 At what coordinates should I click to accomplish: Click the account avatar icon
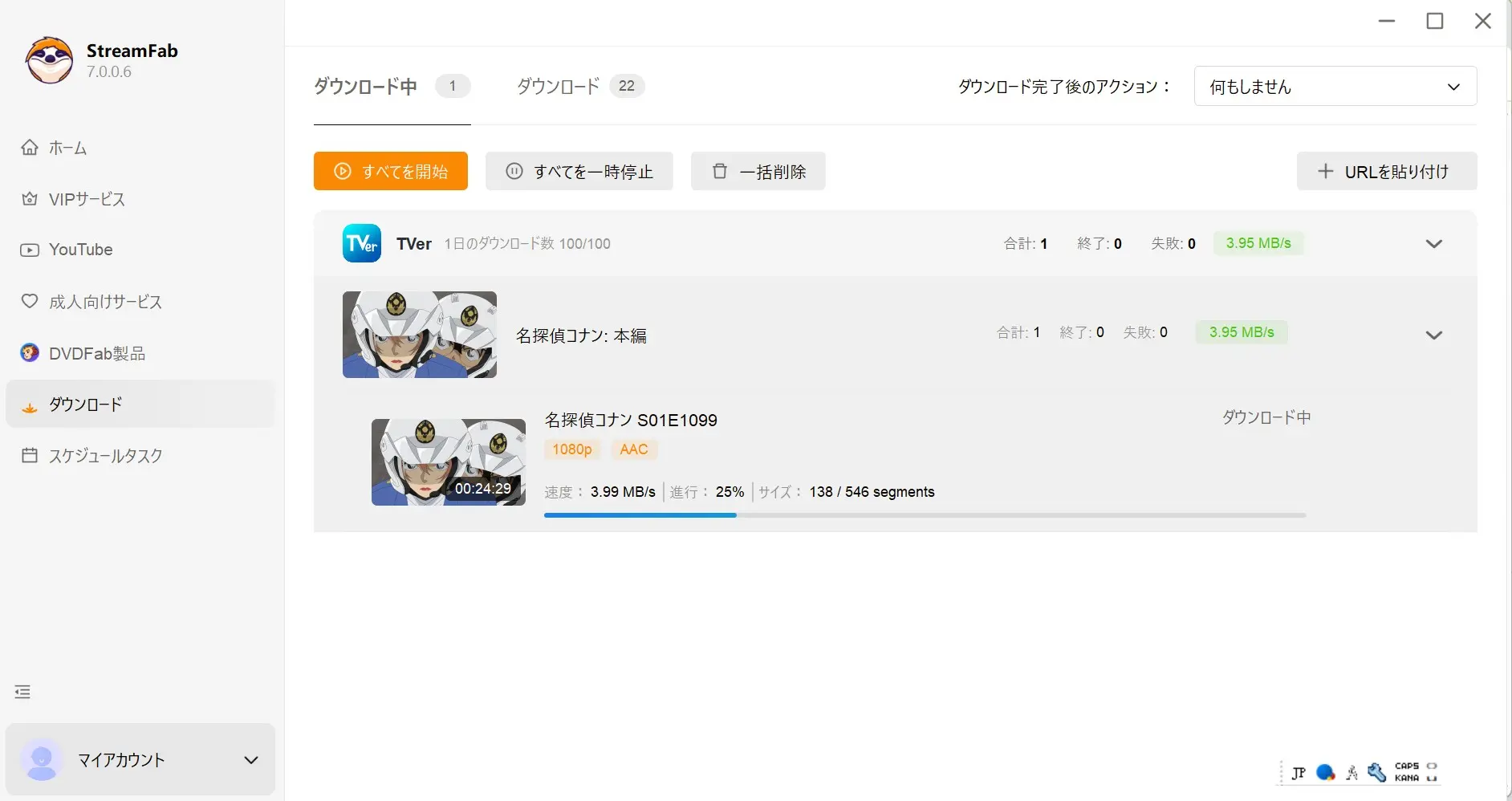pos(42,759)
